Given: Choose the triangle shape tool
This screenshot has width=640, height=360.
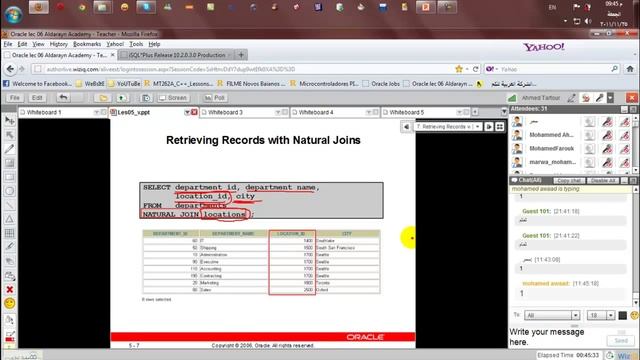Looking at the screenshot, I should click(x=9, y=219).
